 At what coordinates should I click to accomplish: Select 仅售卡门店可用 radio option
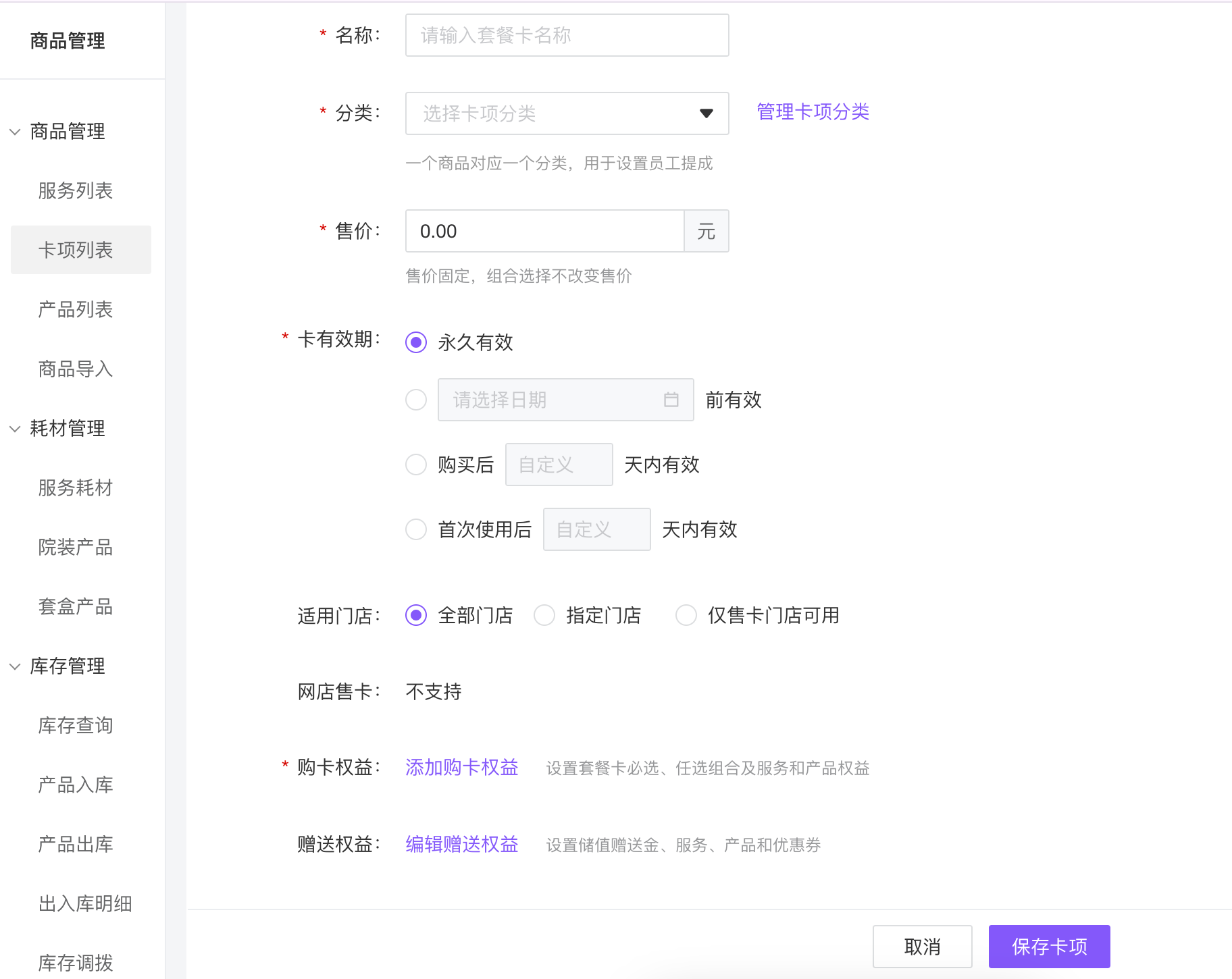(x=686, y=615)
